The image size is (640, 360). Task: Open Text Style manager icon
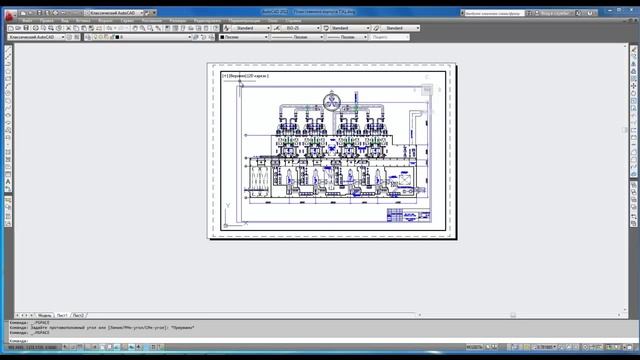[x=227, y=28]
